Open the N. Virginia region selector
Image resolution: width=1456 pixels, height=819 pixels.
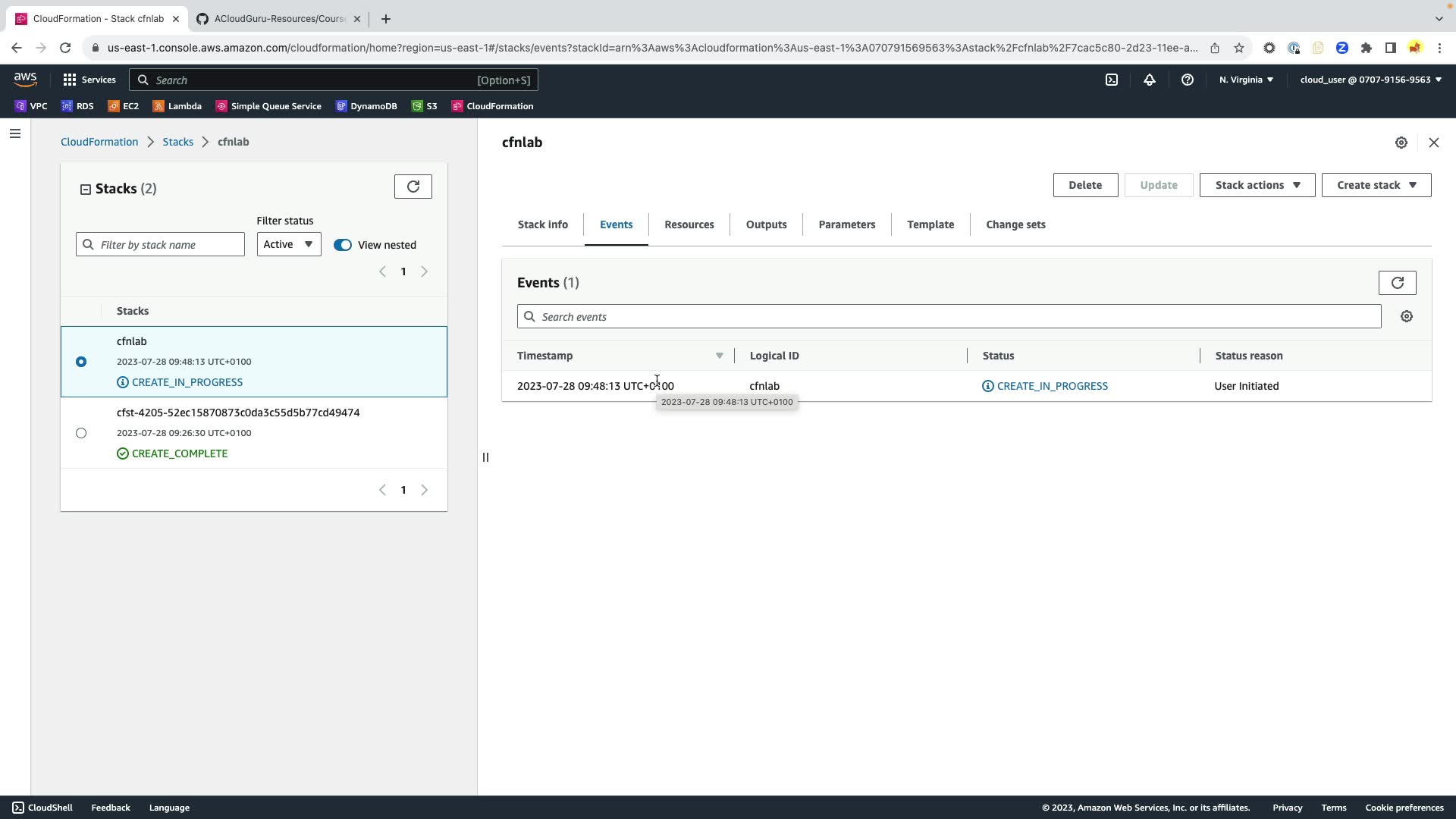coord(1245,80)
